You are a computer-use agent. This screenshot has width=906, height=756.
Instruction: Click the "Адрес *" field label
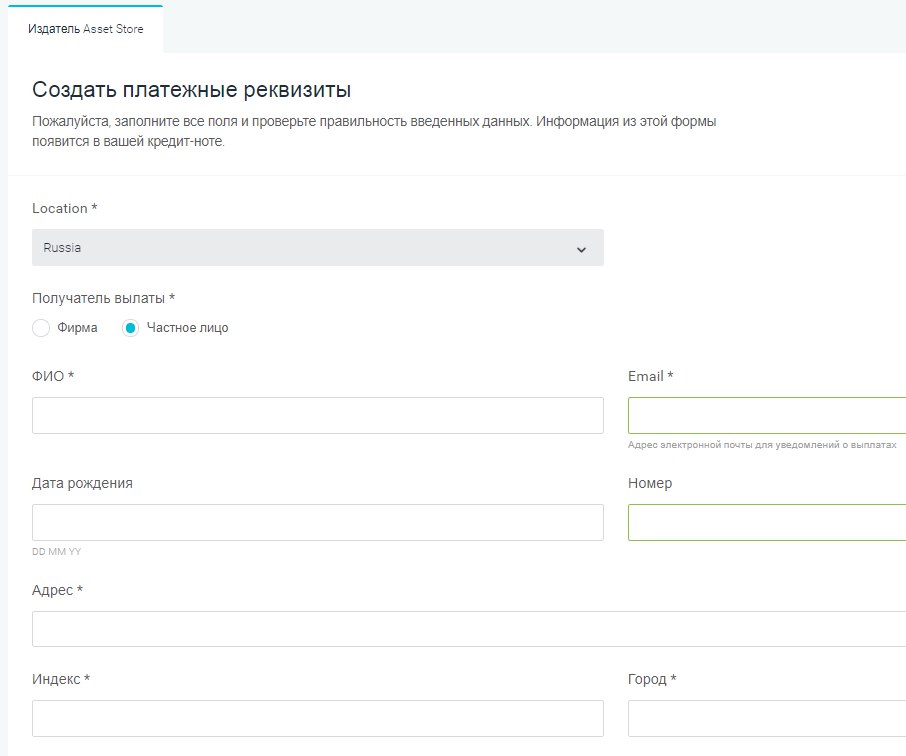[57, 590]
